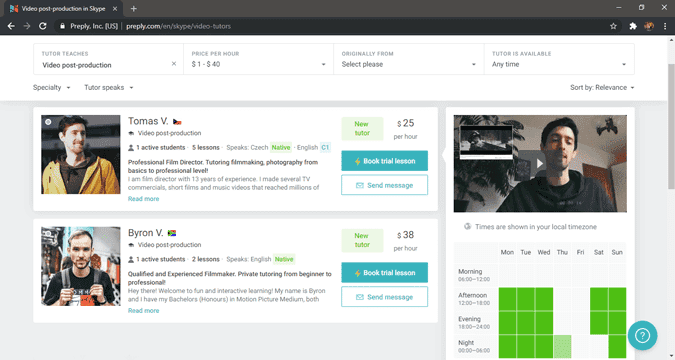Click Byron's Native English badge
This screenshot has width=675, height=360.
point(284,259)
